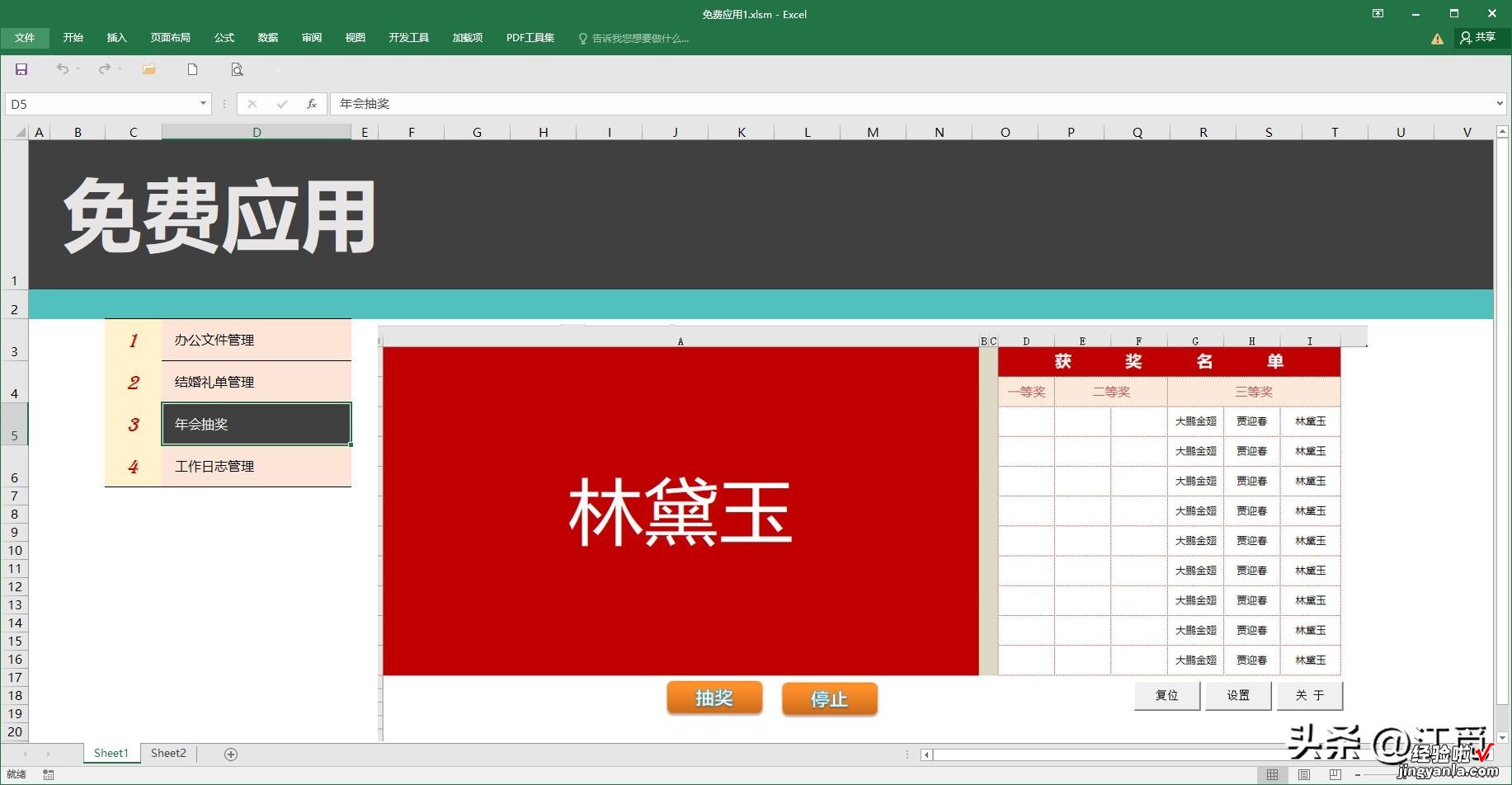The width and height of the screenshot is (1512, 785).
Task: Click the horizontal scrollbar left arrow
Action: click(x=927, y=754)
